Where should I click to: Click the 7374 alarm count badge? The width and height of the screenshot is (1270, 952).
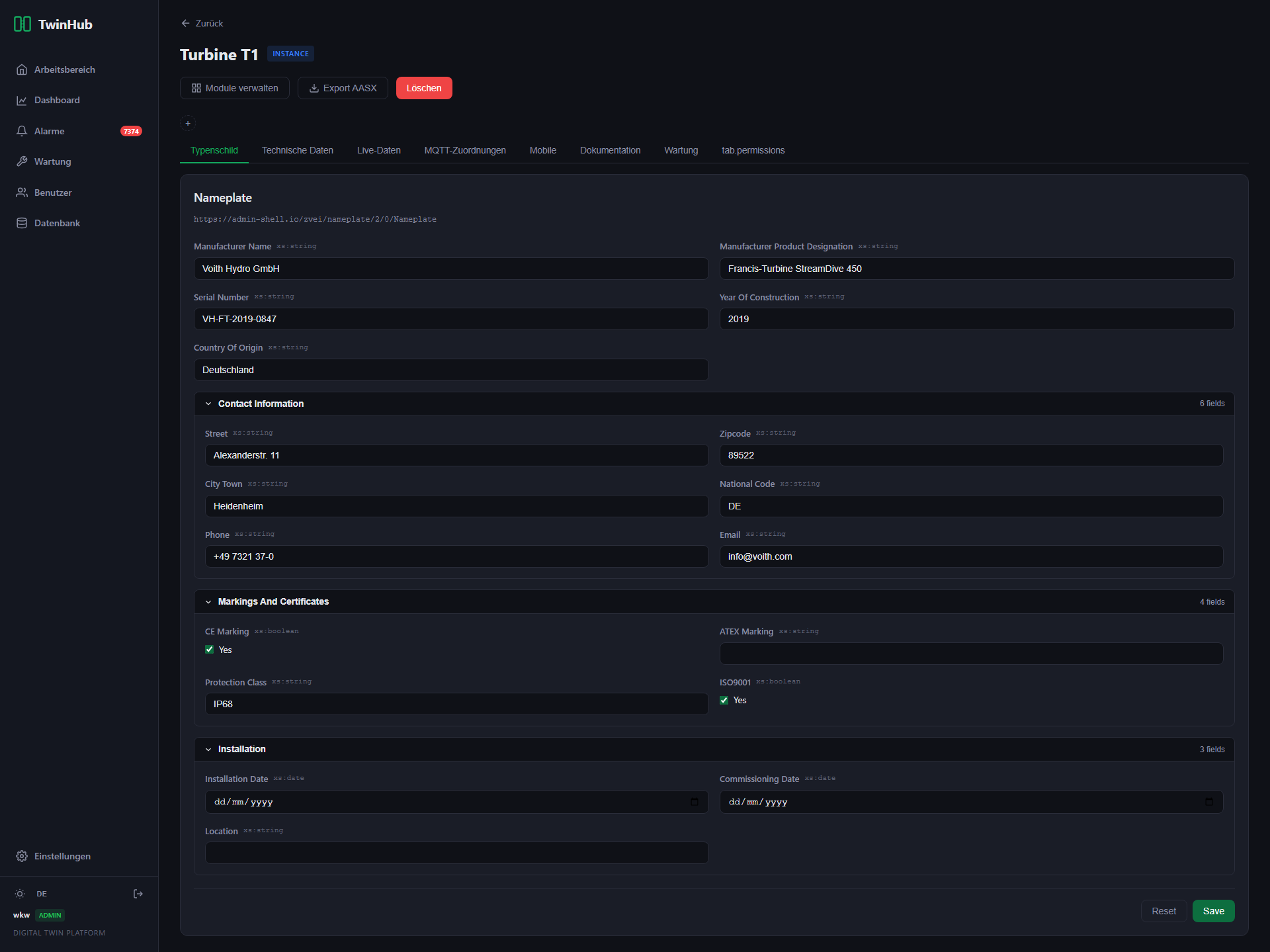click(131, 131)
